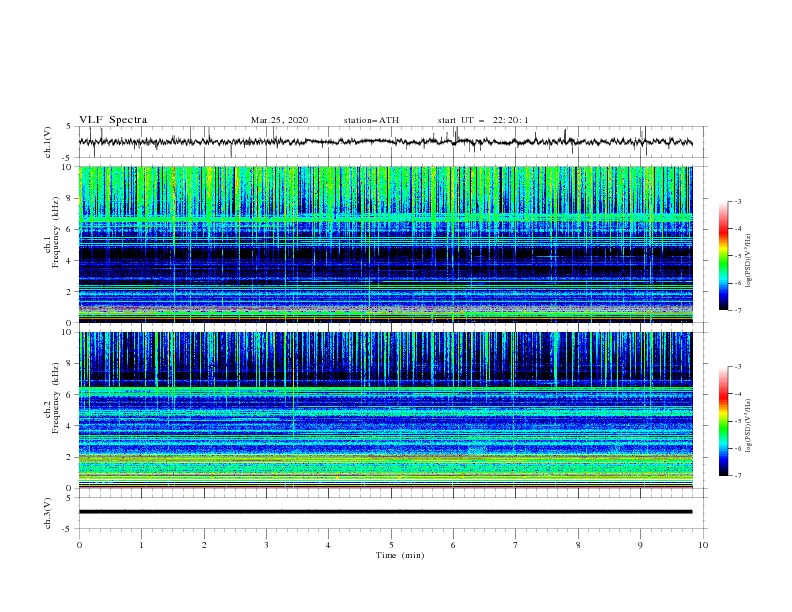
Task: Click the "ch.3(V)" axis label
Action: pyautogui.click(x=47, y=513)
